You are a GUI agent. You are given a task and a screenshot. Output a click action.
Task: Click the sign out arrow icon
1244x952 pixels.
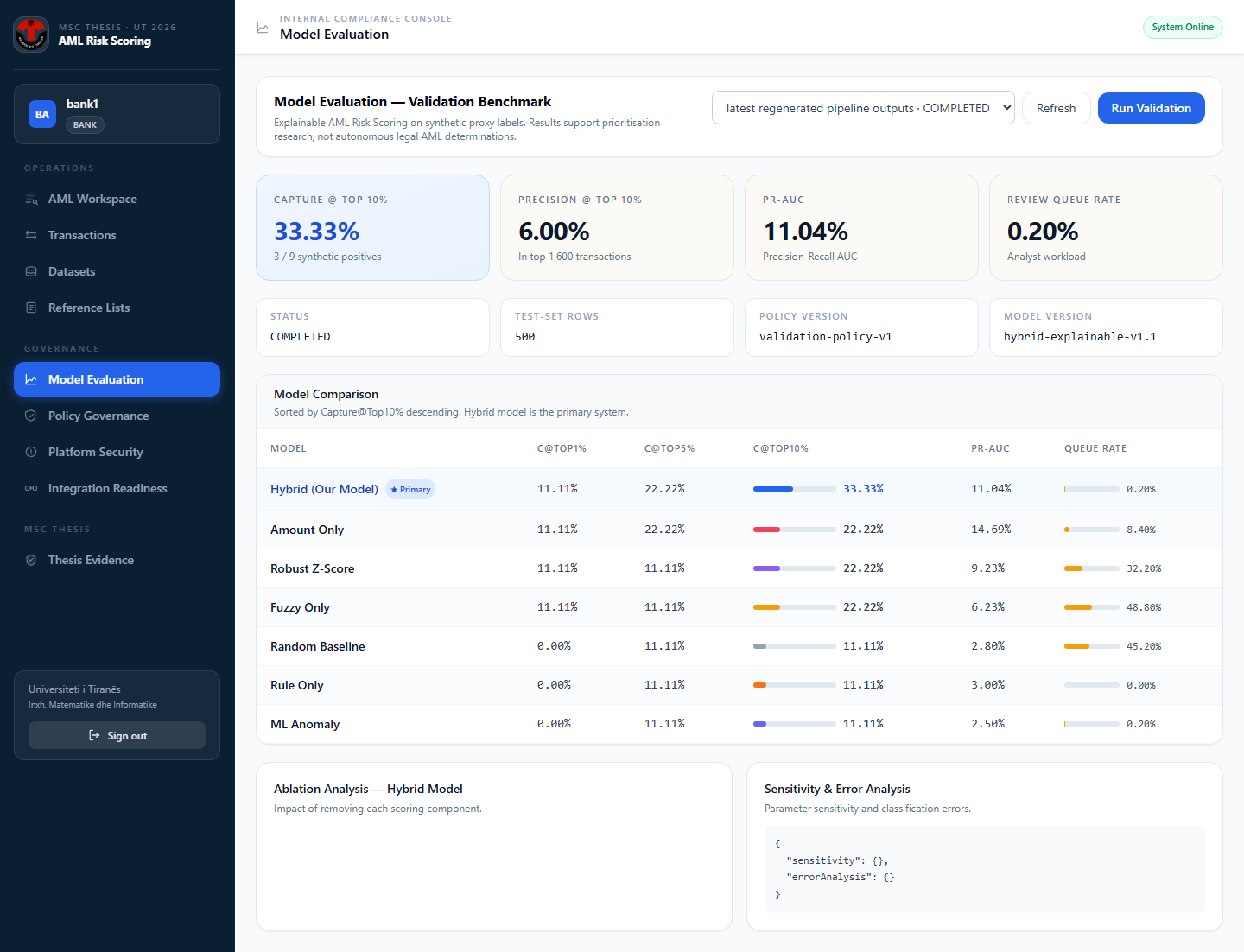pyautogui.click(x=94, y=735)
